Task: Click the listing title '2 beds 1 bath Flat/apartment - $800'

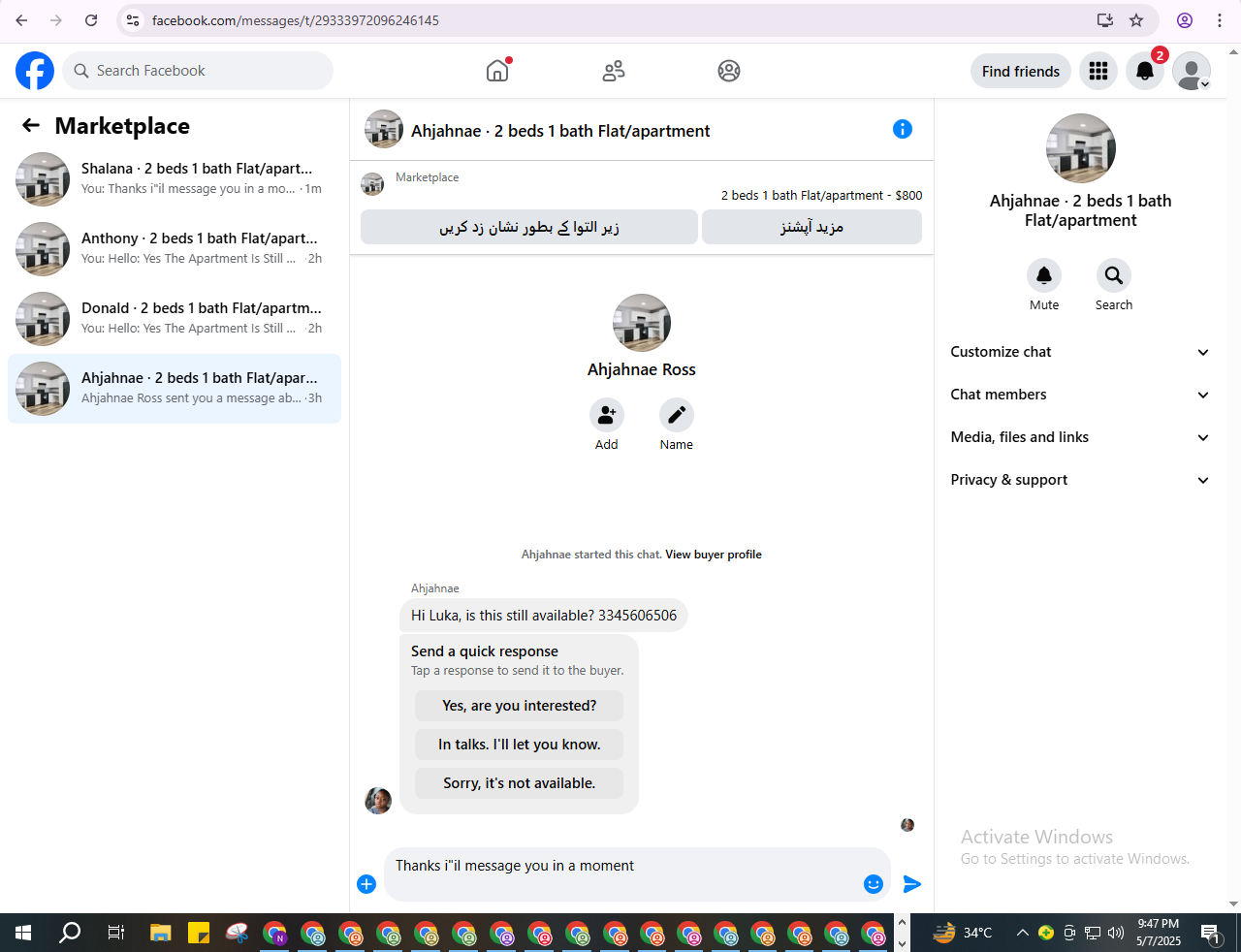Action: click(x=822, y=195)
